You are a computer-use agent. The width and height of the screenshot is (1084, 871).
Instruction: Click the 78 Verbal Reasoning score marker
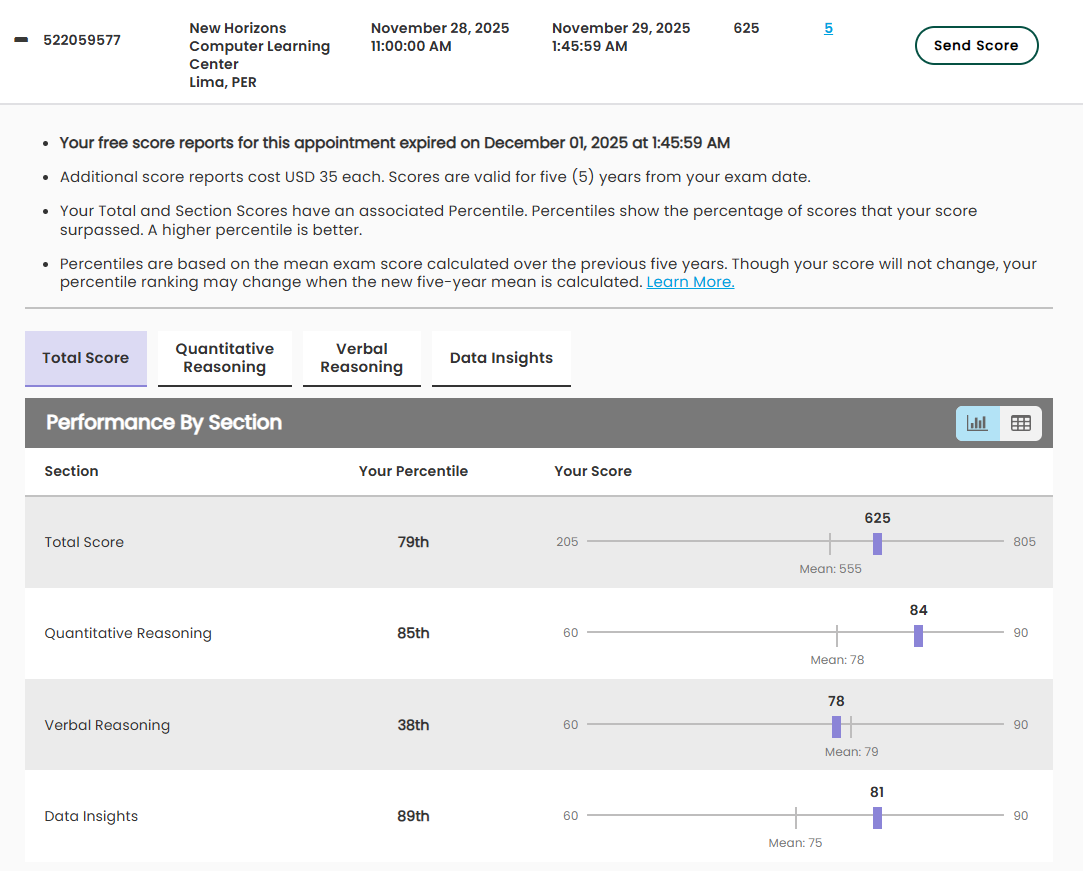[836, 726]
